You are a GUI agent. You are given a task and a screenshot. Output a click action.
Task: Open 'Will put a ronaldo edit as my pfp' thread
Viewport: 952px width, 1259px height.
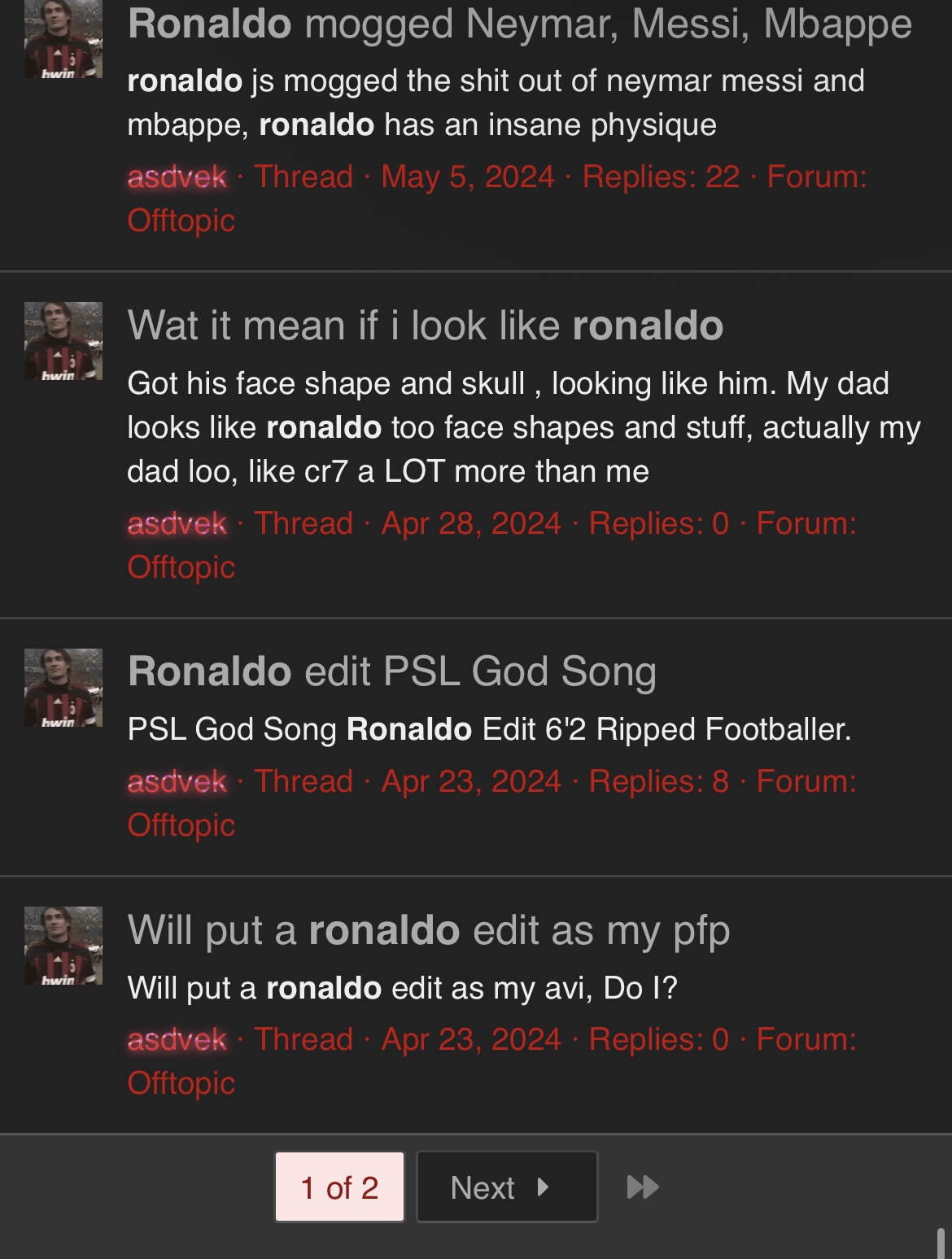coord(428,930)
